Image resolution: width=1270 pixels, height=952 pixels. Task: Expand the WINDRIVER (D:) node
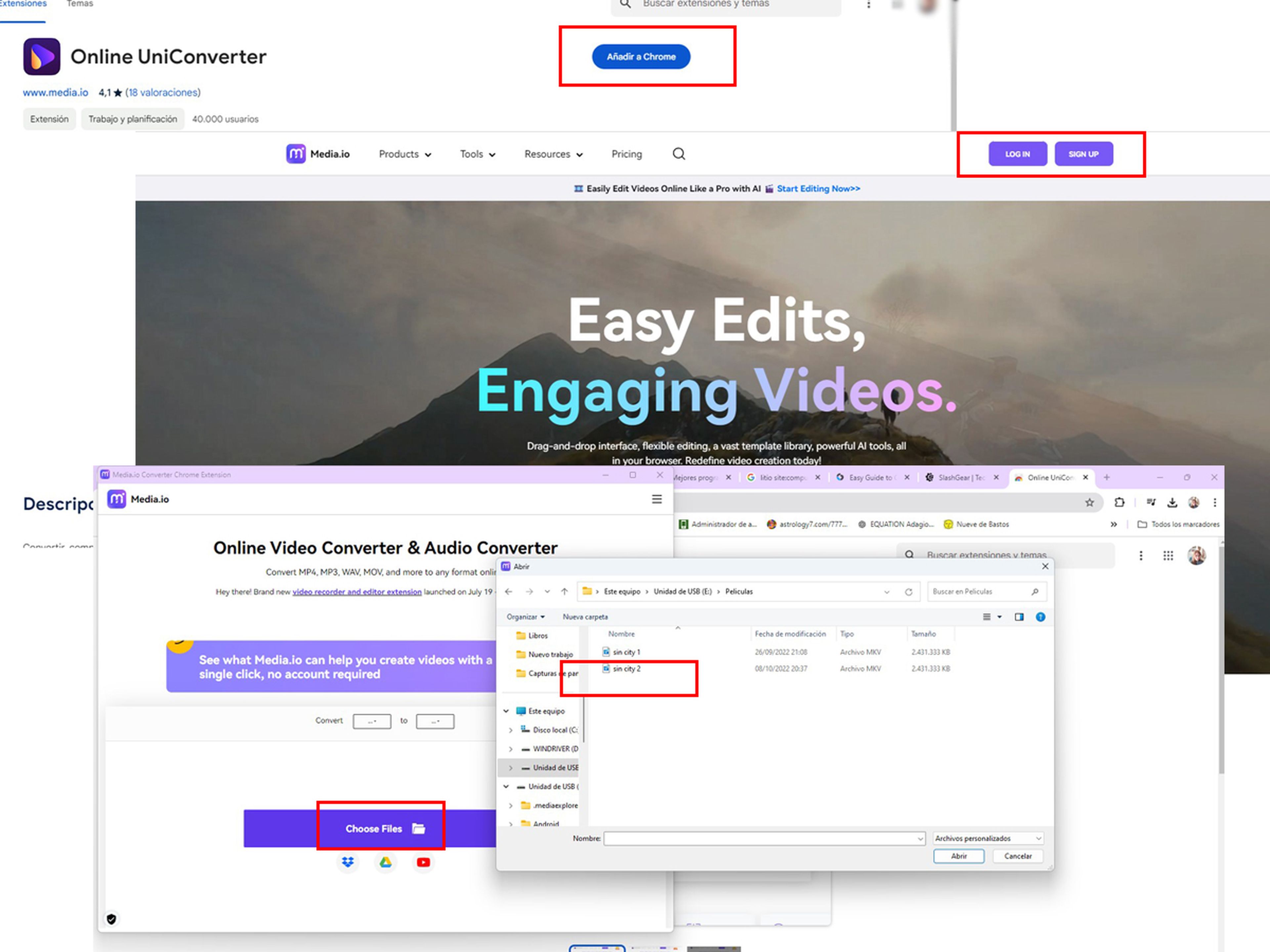510,749
